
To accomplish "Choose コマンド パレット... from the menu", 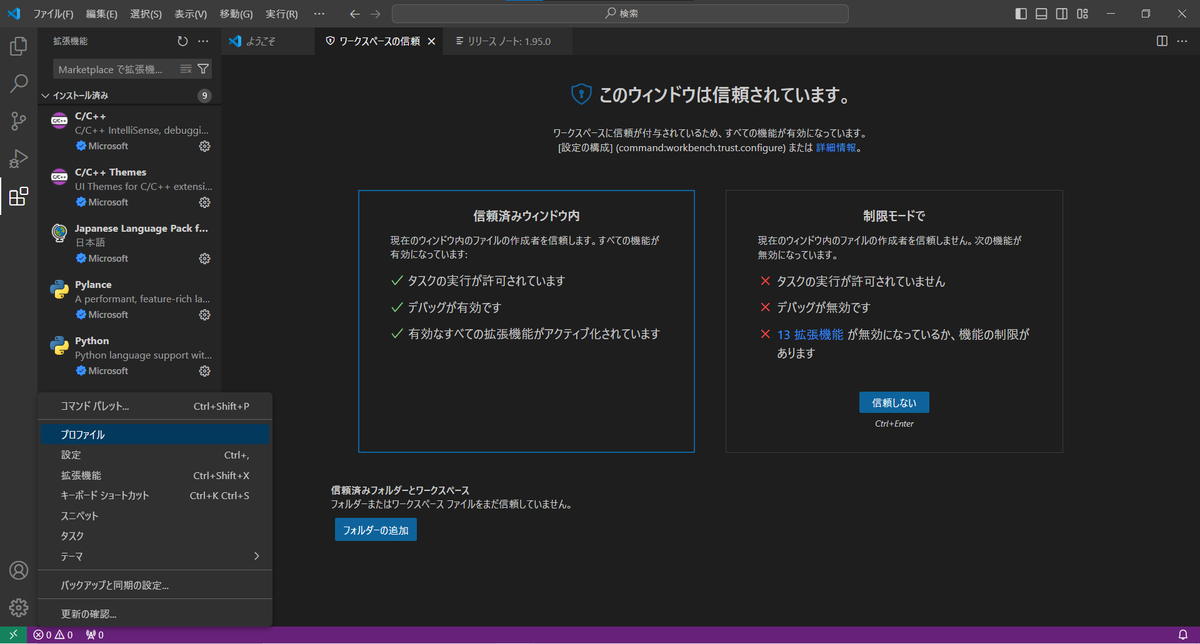I will click(155, 406).
